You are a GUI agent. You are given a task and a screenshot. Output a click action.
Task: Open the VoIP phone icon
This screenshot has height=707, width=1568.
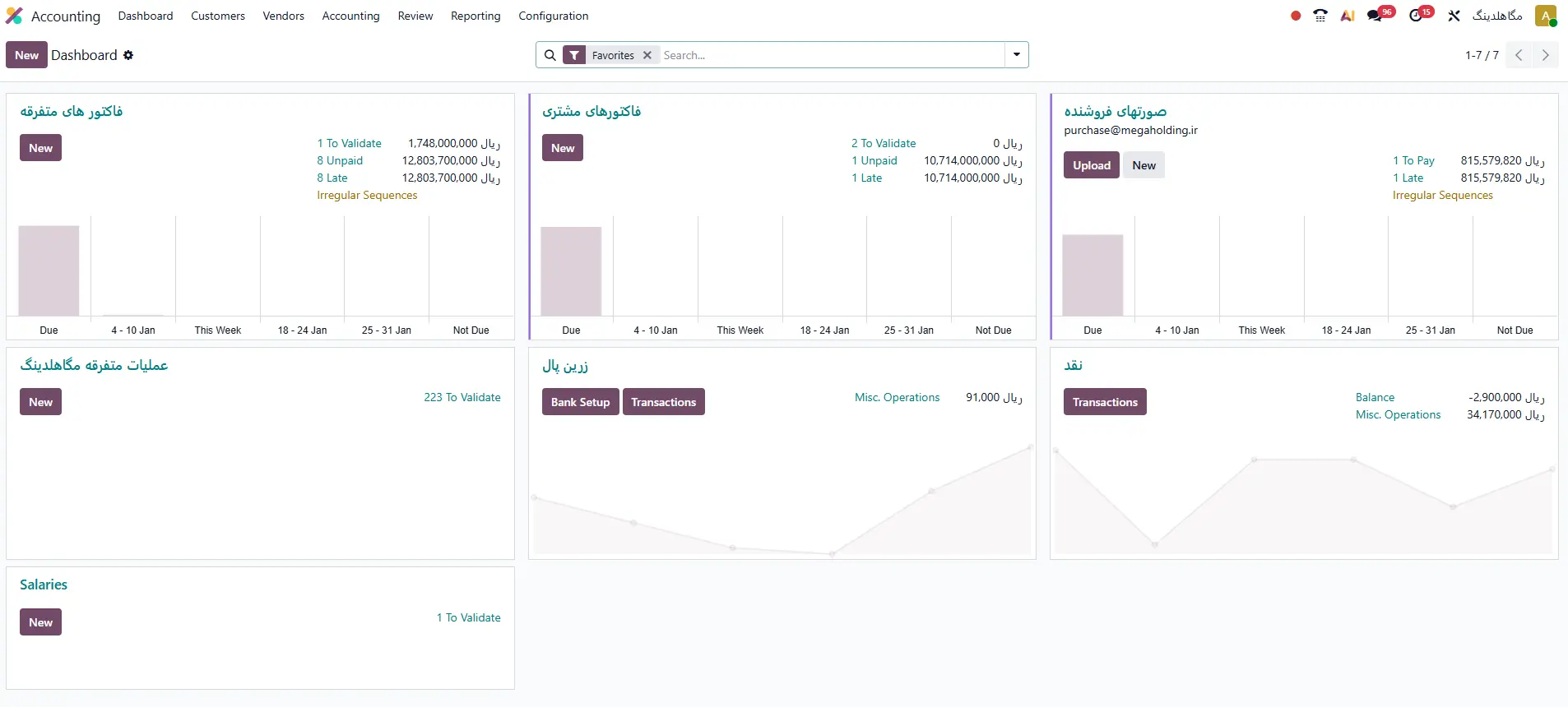(x=1320, y=16)
